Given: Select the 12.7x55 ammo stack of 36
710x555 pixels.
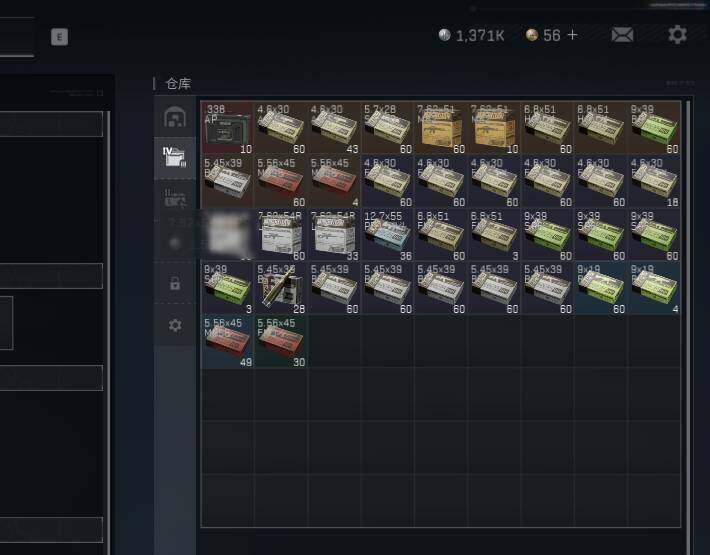Looking at the screenshot, I should pyautogui.click(x=388, y=235).
